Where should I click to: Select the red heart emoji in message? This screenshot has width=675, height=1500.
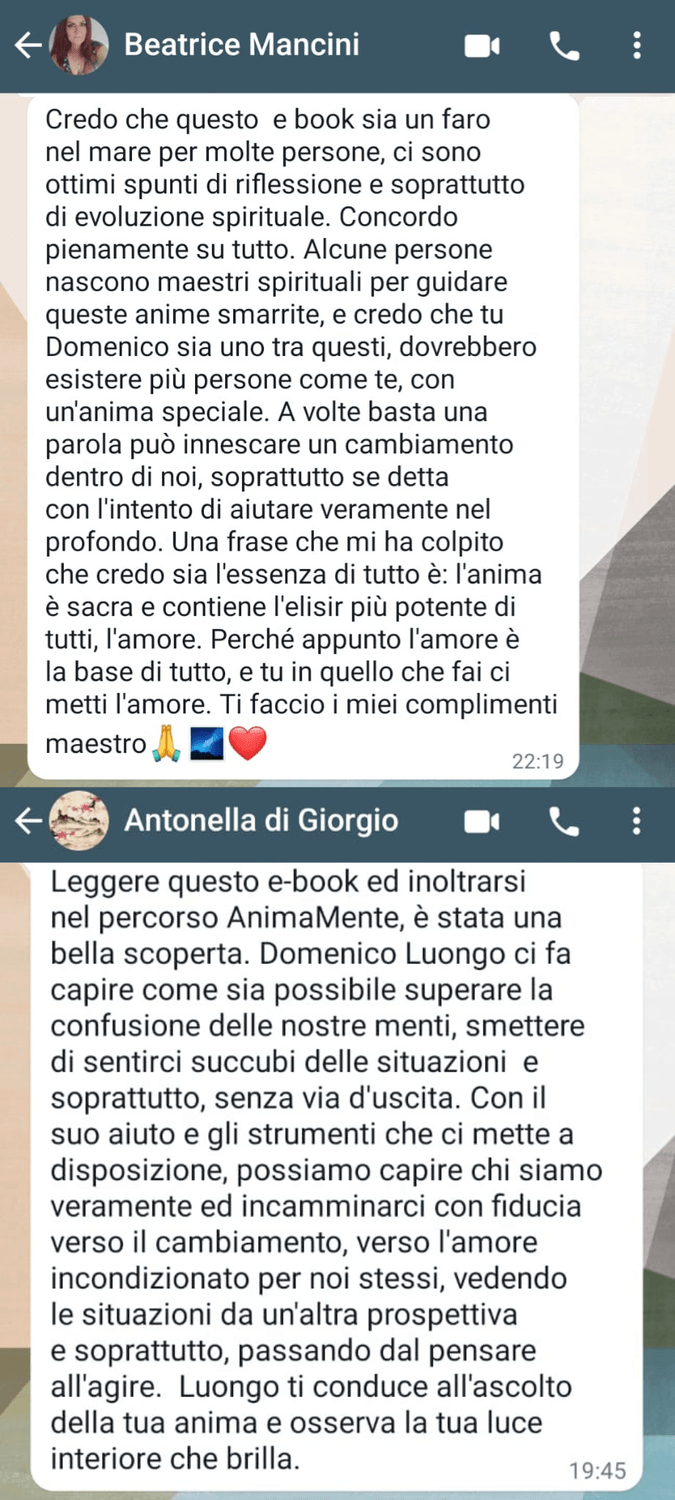(248, 744)
